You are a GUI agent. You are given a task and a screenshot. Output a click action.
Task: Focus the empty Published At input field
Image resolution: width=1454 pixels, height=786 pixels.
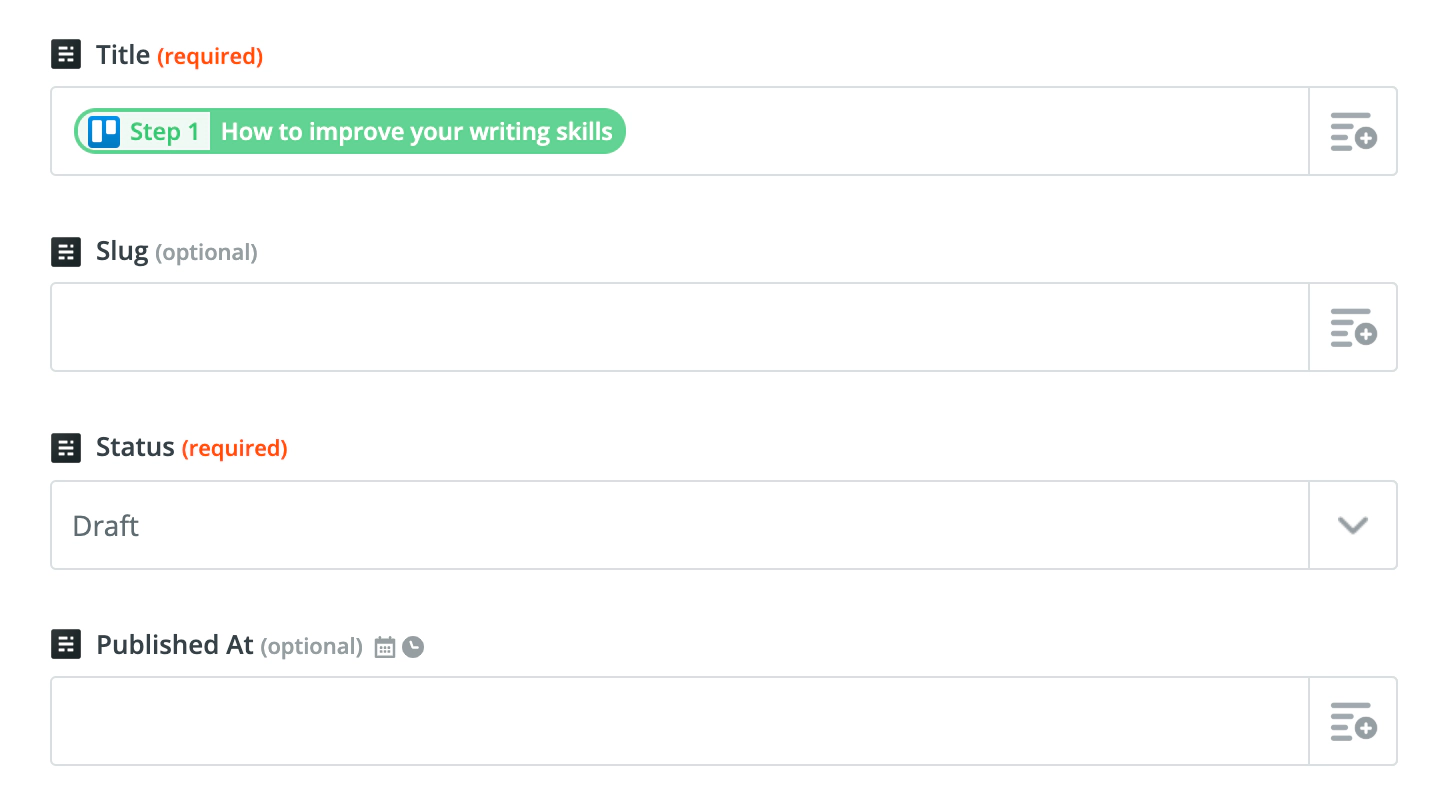point(679,722)
